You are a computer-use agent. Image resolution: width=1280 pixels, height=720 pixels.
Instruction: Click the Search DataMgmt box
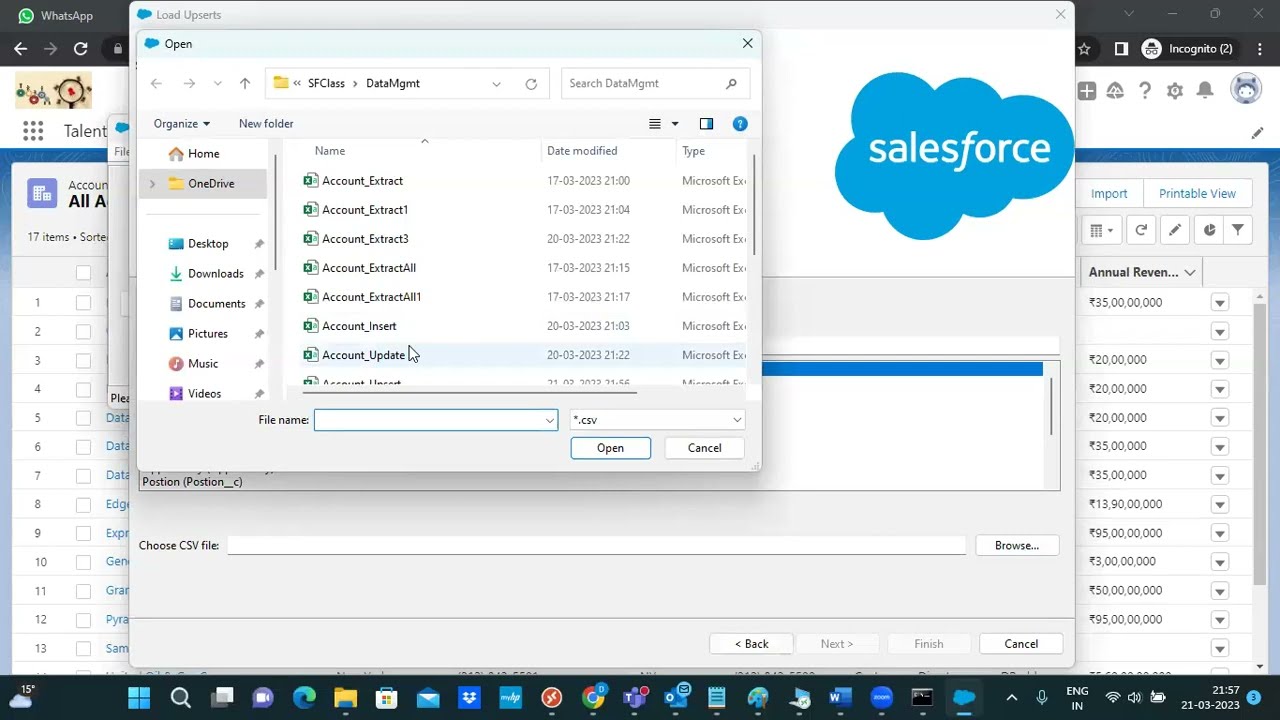click(x=654, y=83)
